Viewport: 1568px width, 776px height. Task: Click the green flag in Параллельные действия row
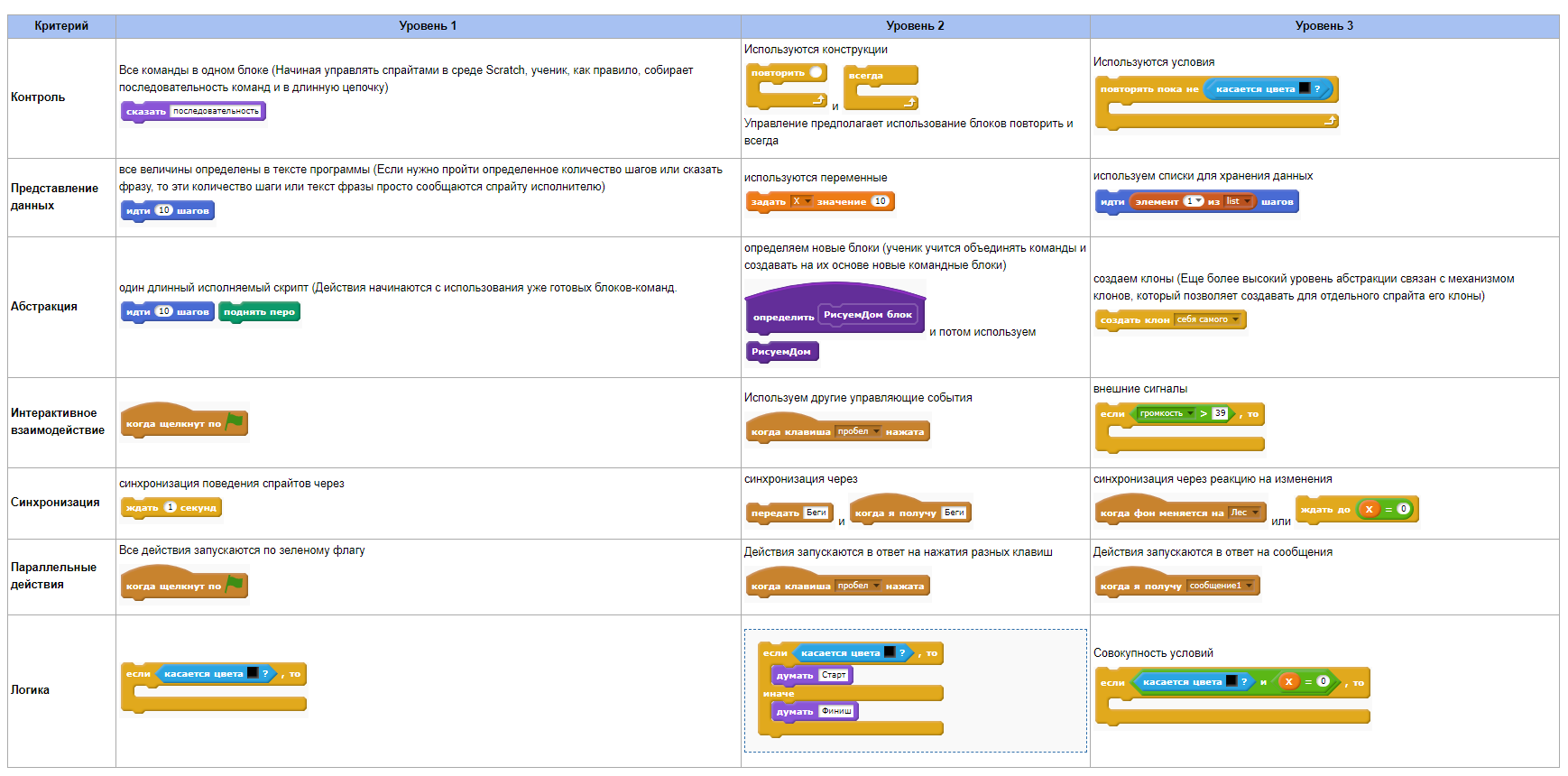[235, 584]
